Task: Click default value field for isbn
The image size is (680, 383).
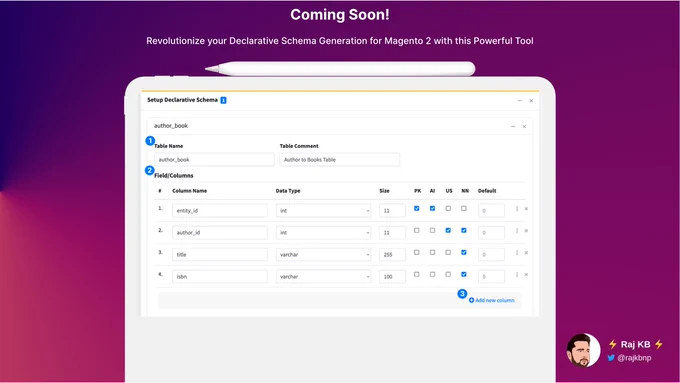Action: point(491,276)
